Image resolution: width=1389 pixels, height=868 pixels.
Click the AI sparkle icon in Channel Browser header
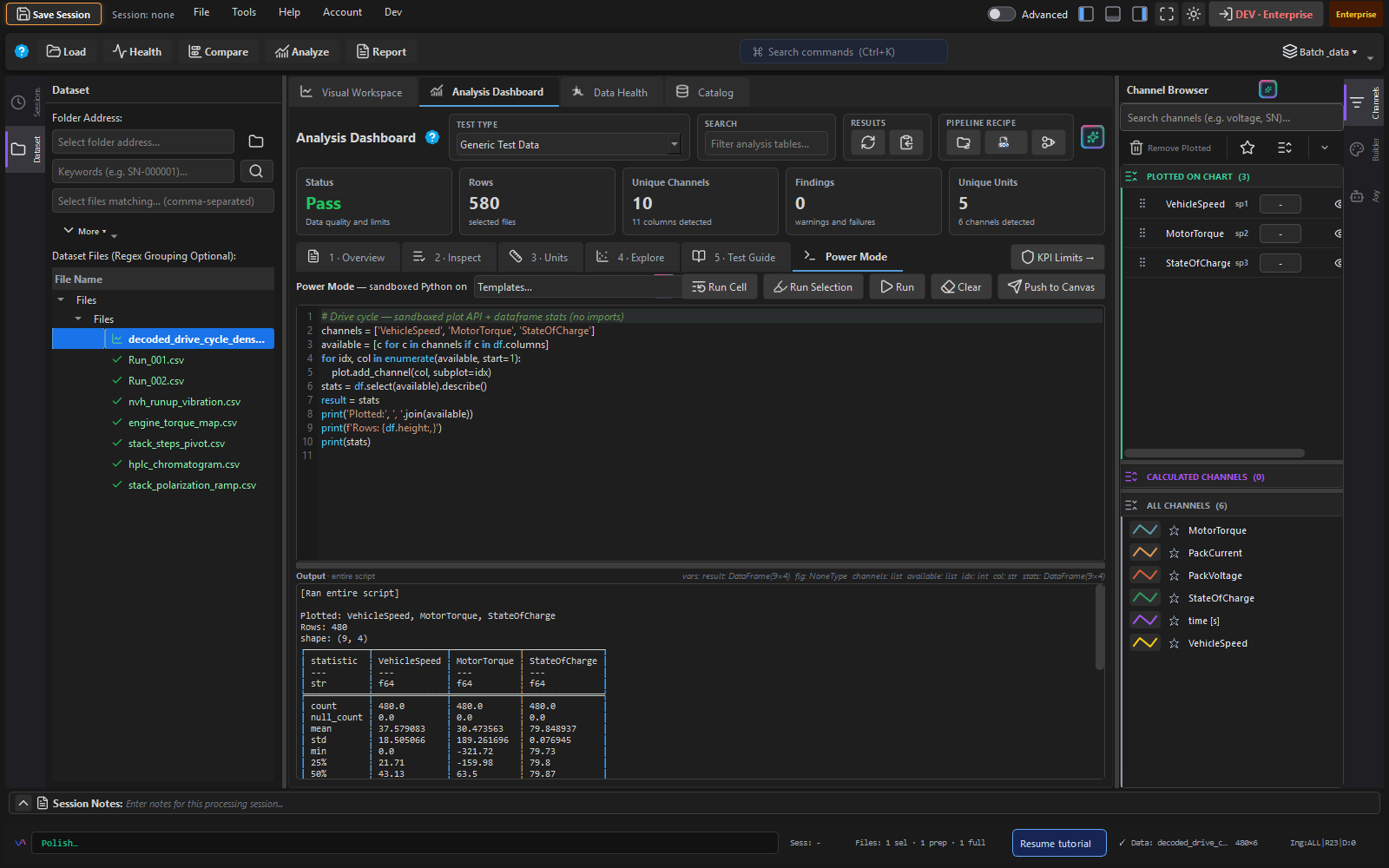tap(1267, 89)
